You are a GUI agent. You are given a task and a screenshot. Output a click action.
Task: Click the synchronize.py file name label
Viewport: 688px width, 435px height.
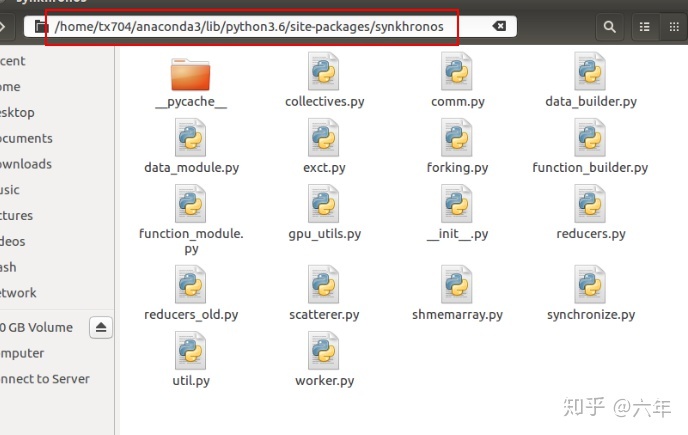click(x=591, y=314)
